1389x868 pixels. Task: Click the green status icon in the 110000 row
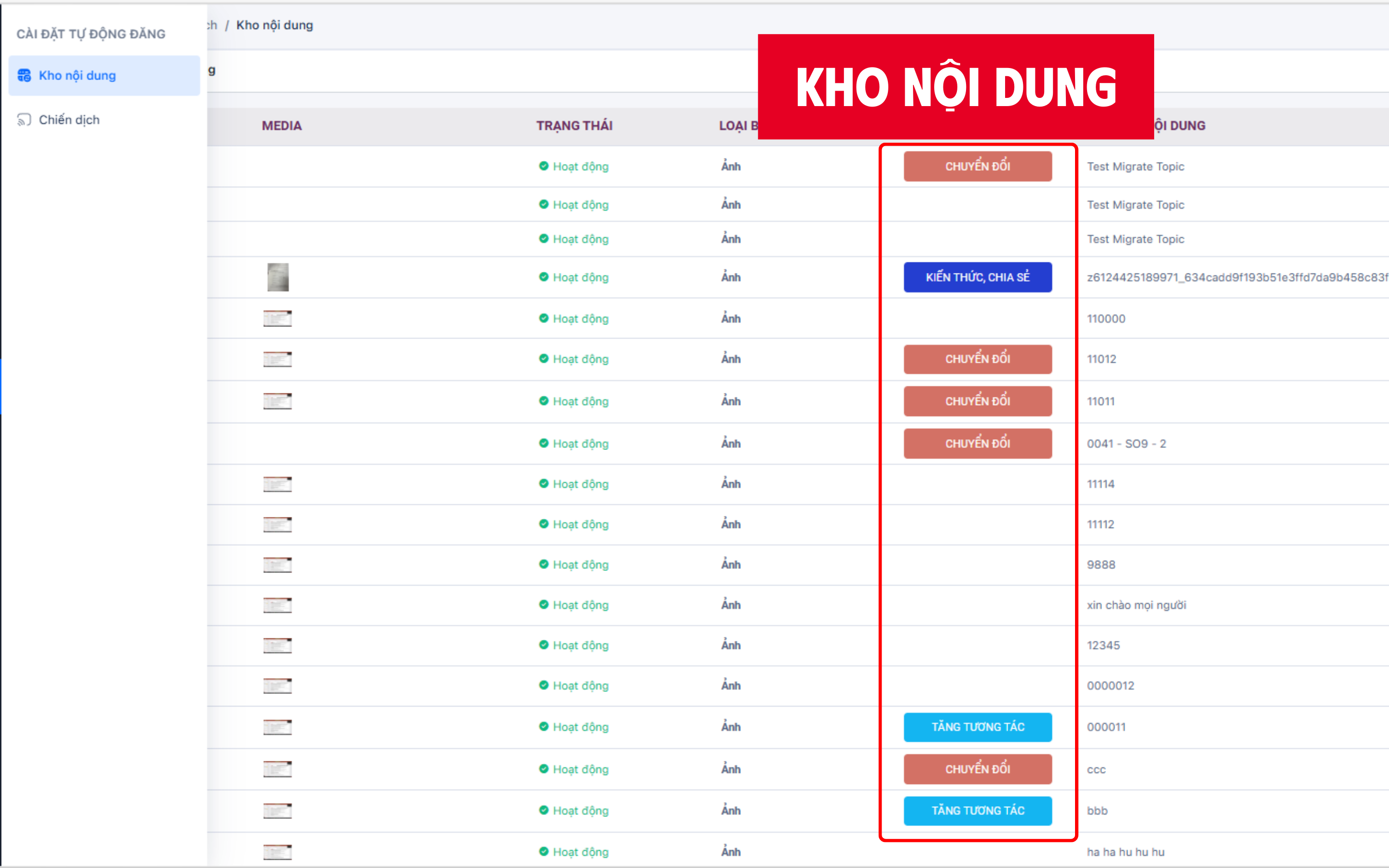tap(544, 318)
